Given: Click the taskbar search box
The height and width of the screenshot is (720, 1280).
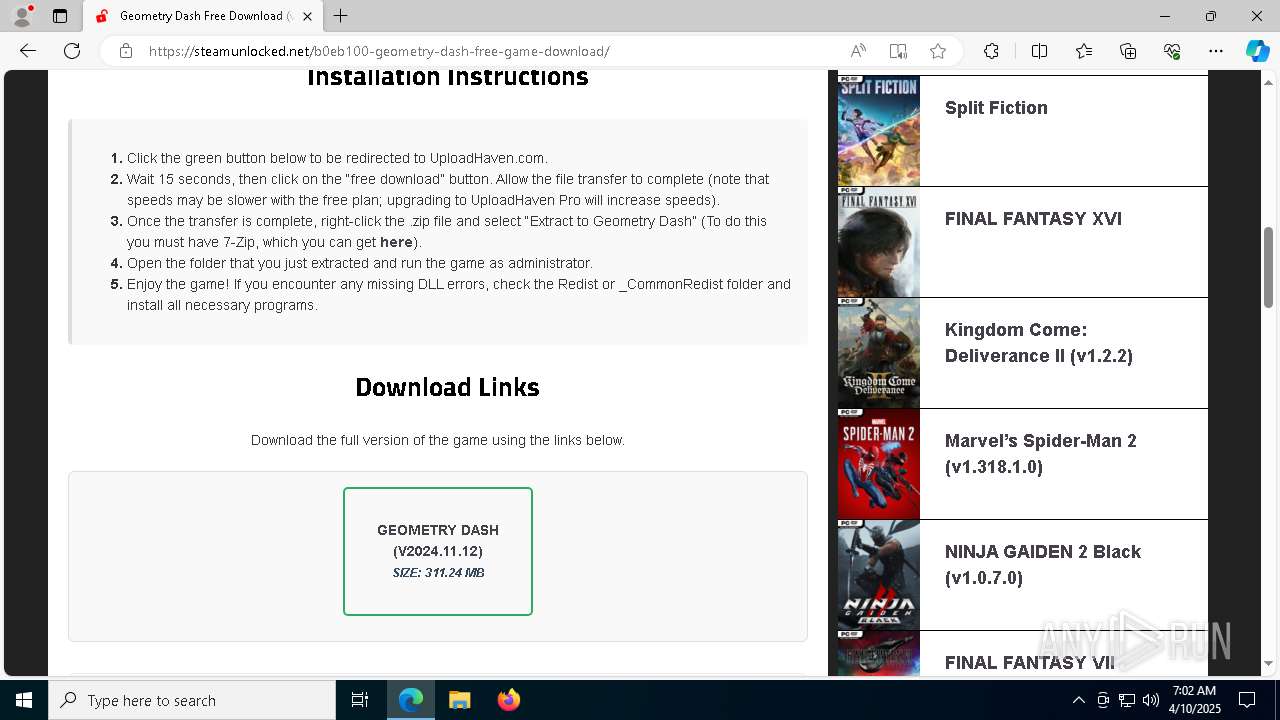Looking at the screenshot, I should 192,700.
